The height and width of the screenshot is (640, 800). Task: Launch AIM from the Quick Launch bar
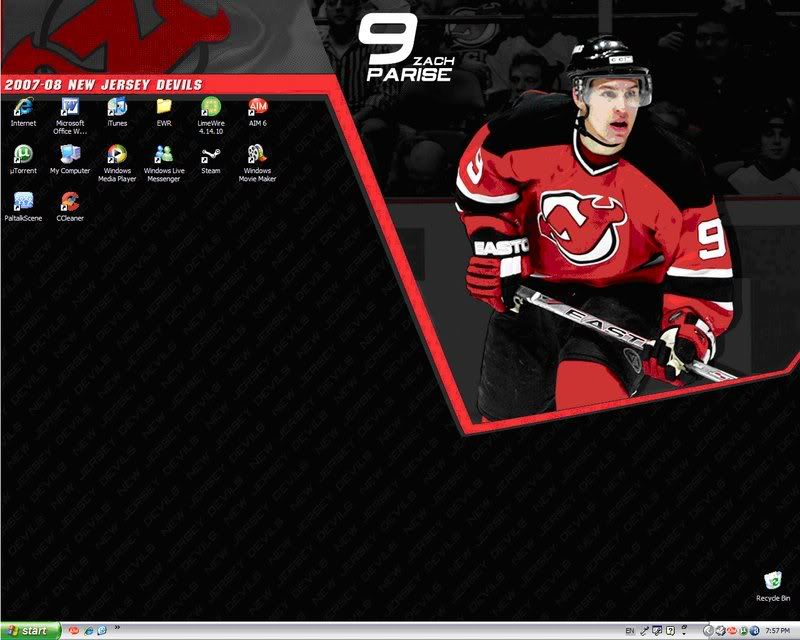click(x=74, y=631)
